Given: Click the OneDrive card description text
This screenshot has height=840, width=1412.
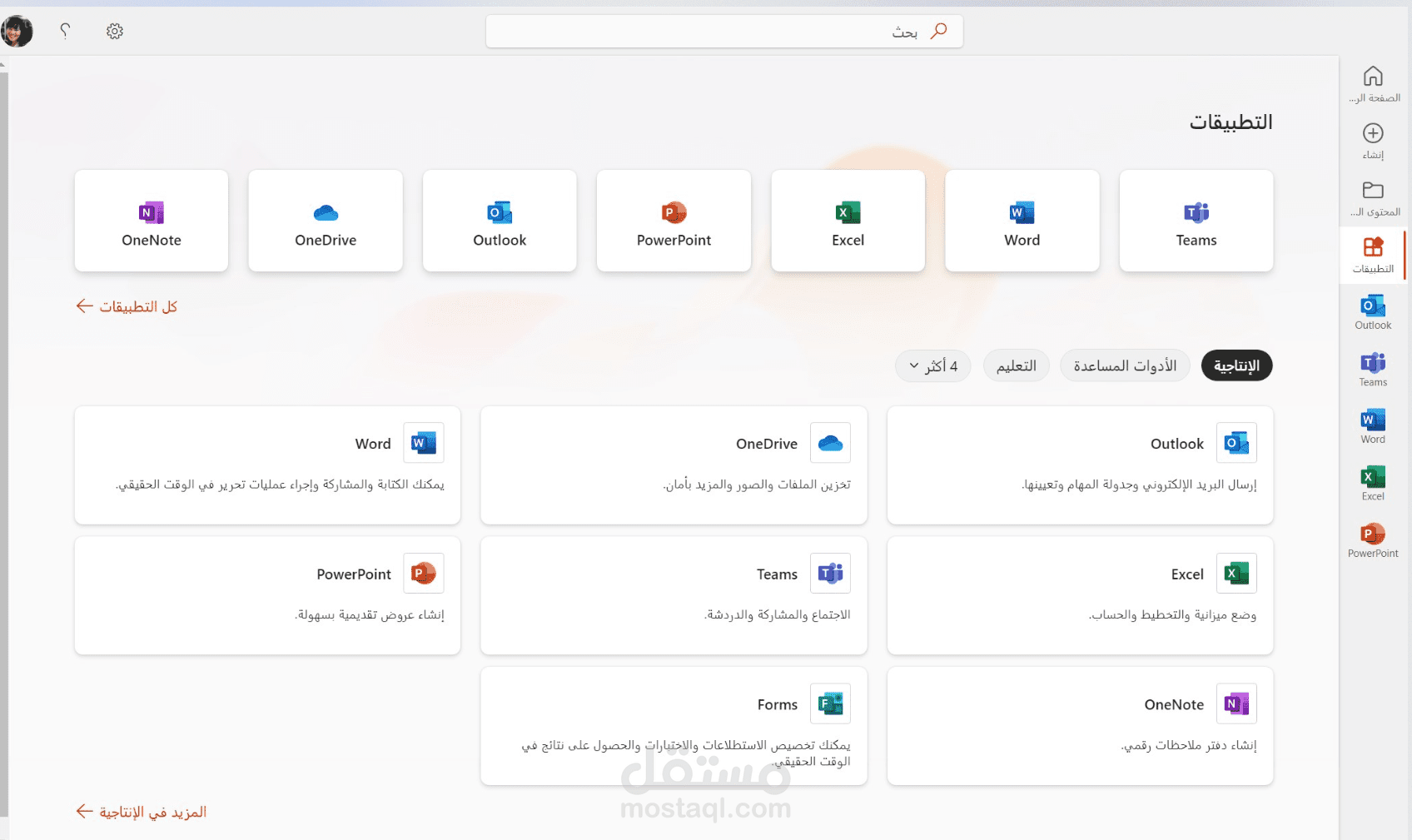Looking at the screenshot, I should pos(757,485).
